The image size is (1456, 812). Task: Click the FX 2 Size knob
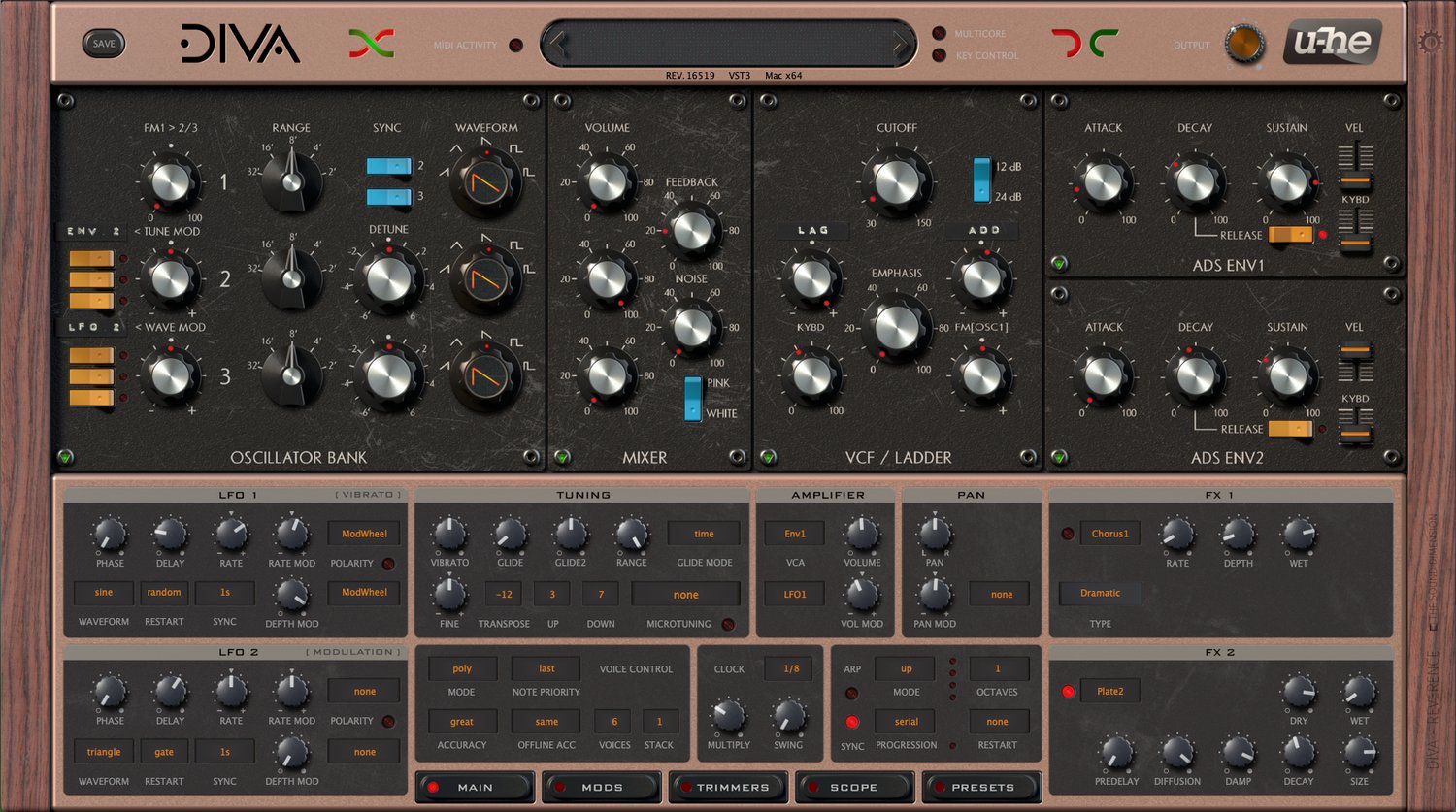pos(1359,752)
